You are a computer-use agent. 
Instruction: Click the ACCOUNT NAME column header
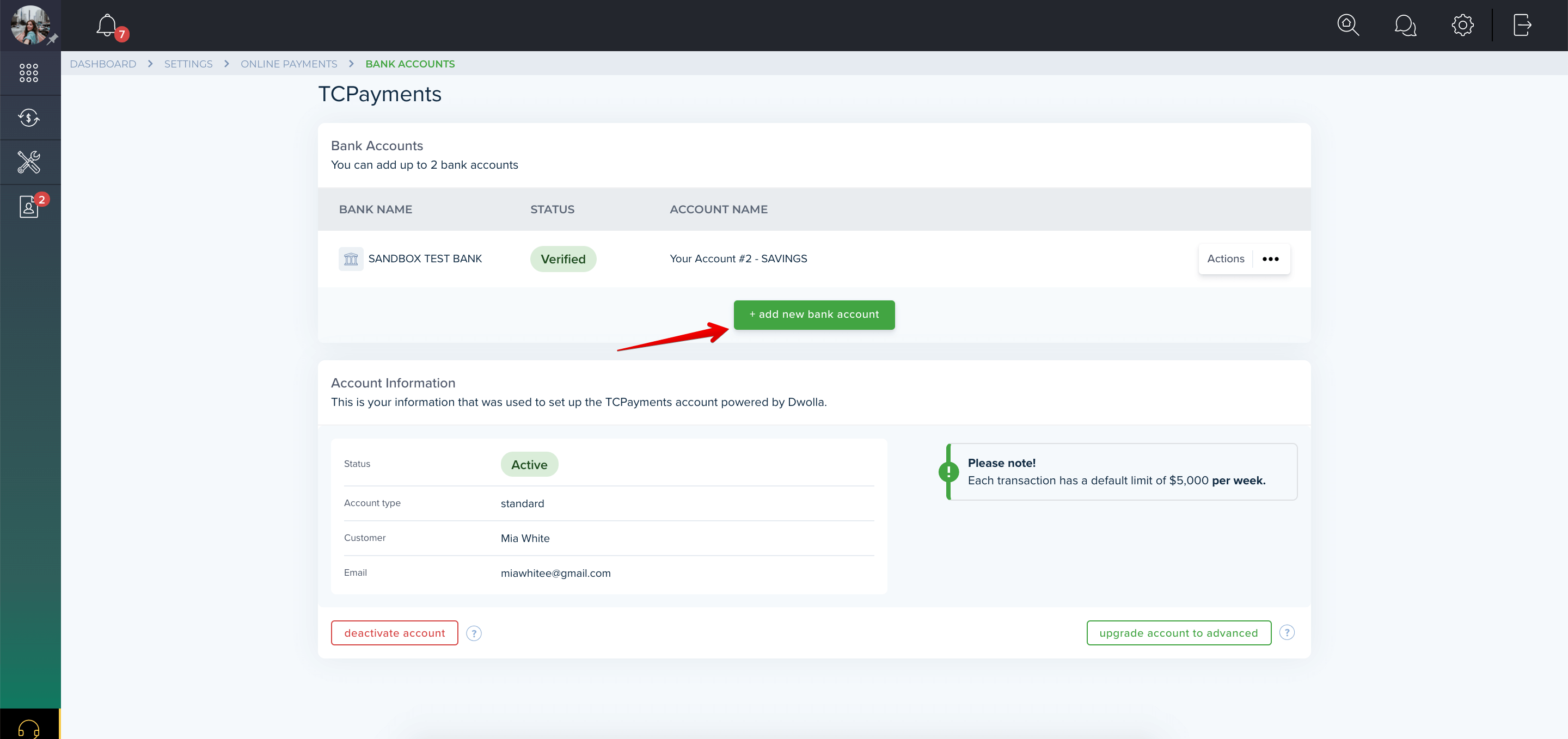718,209
